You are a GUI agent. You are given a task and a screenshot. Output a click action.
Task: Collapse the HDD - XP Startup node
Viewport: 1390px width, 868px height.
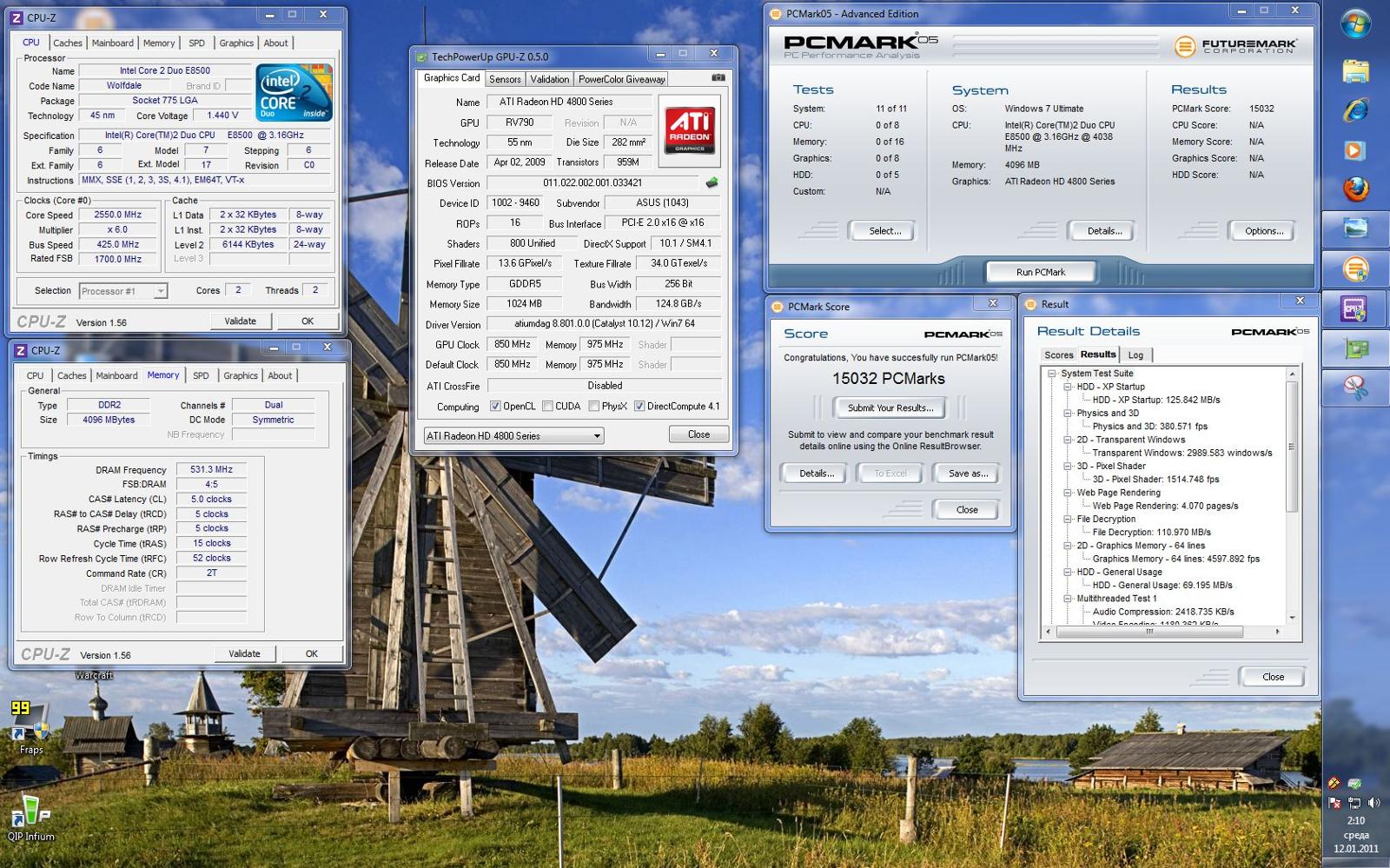[1068, 387]
